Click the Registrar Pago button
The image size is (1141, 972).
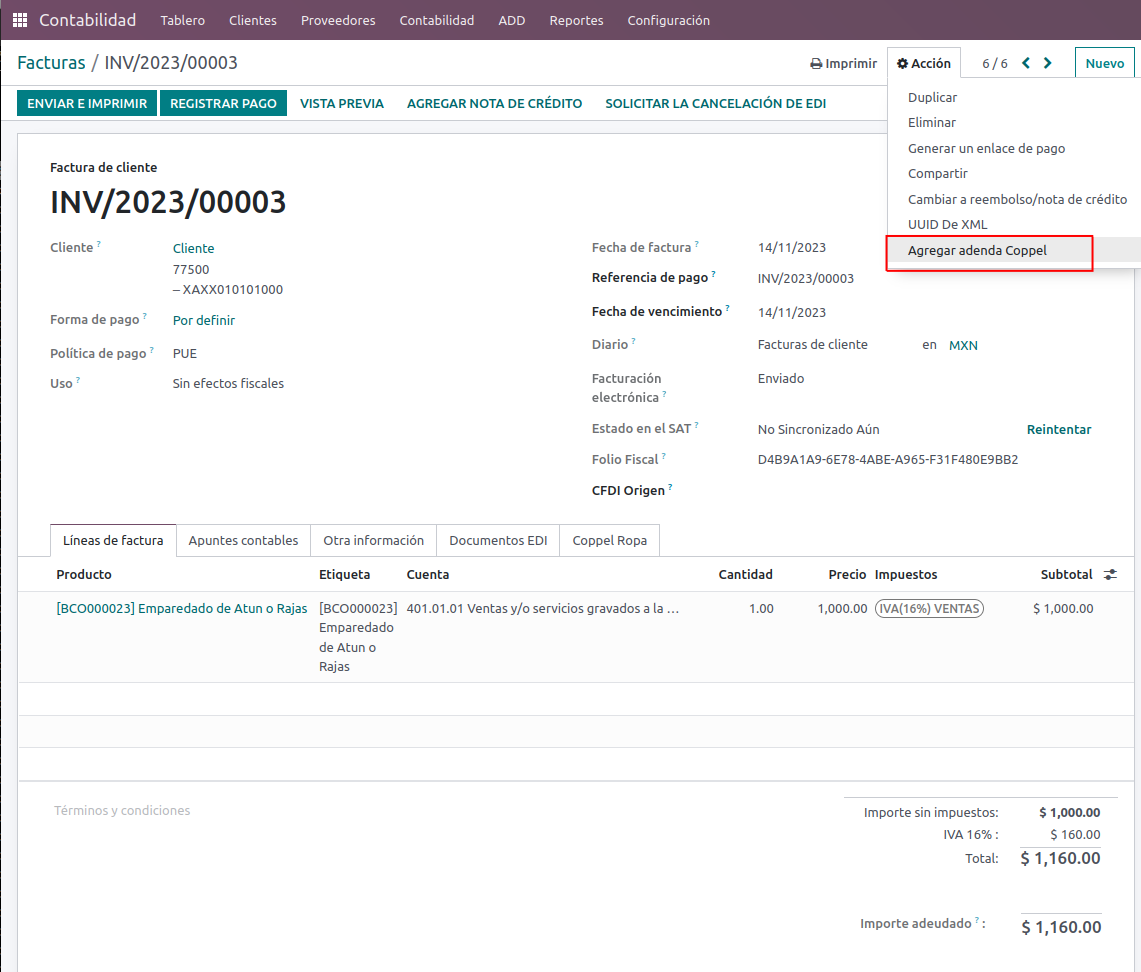coord(223,103)
